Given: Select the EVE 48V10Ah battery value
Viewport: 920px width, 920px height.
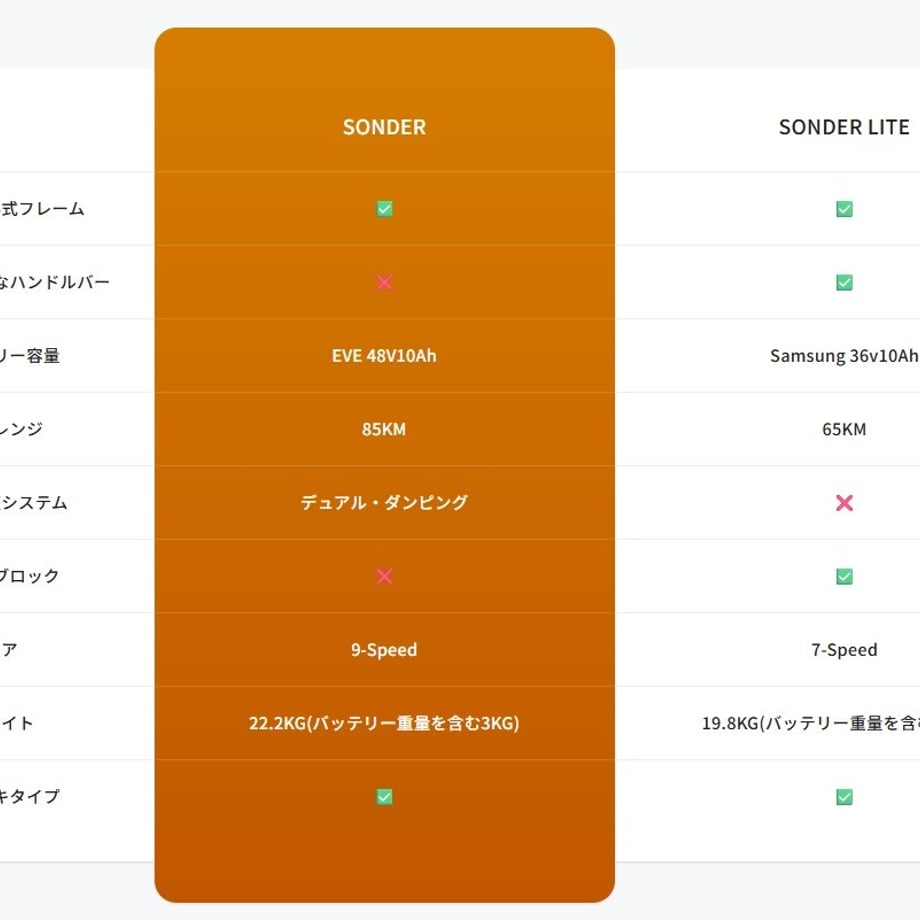Looking at the screenshot, I should point(384,356).
